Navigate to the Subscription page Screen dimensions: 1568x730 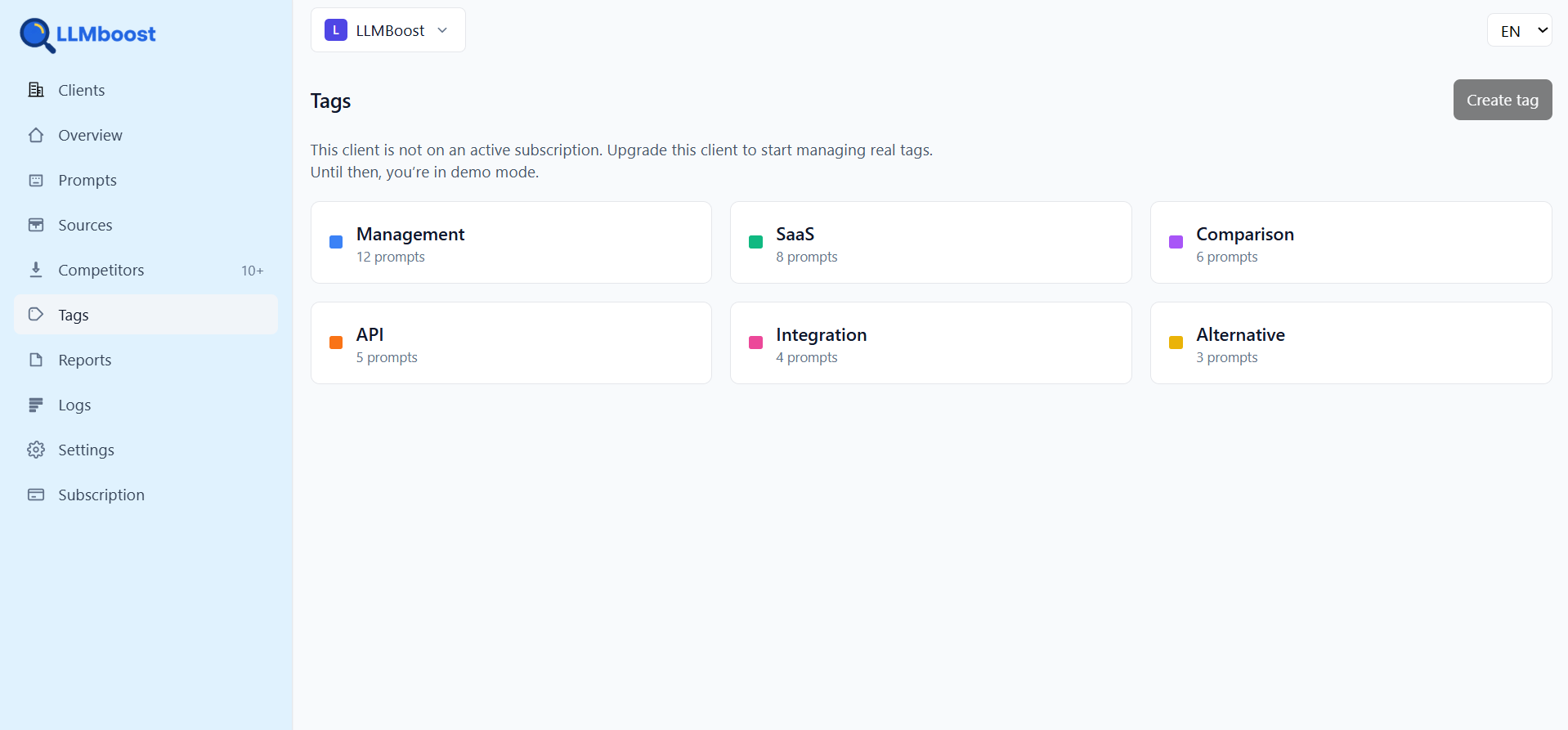[101, 495]
